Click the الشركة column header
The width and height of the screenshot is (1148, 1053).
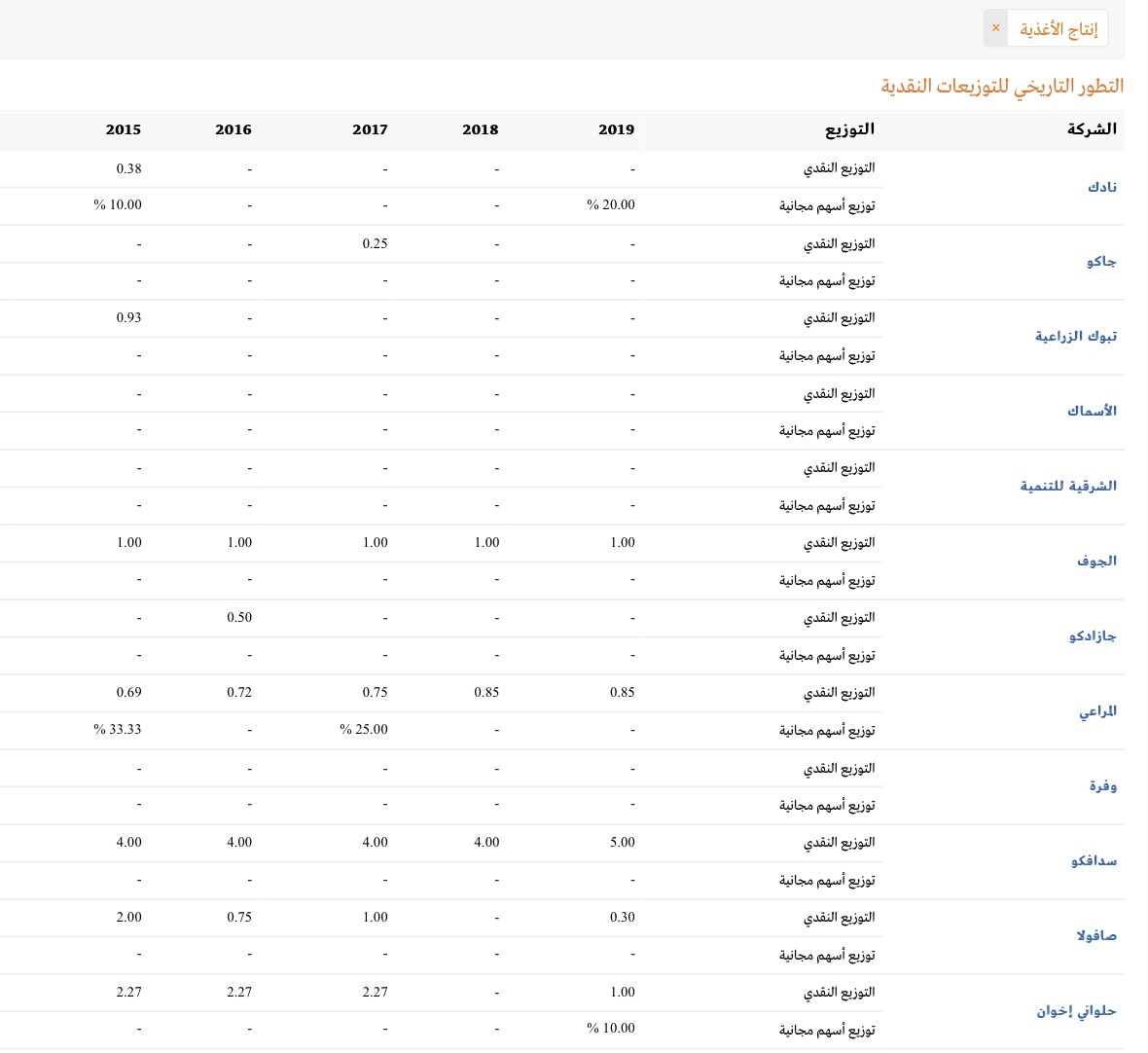click(x=1092, y=128)
